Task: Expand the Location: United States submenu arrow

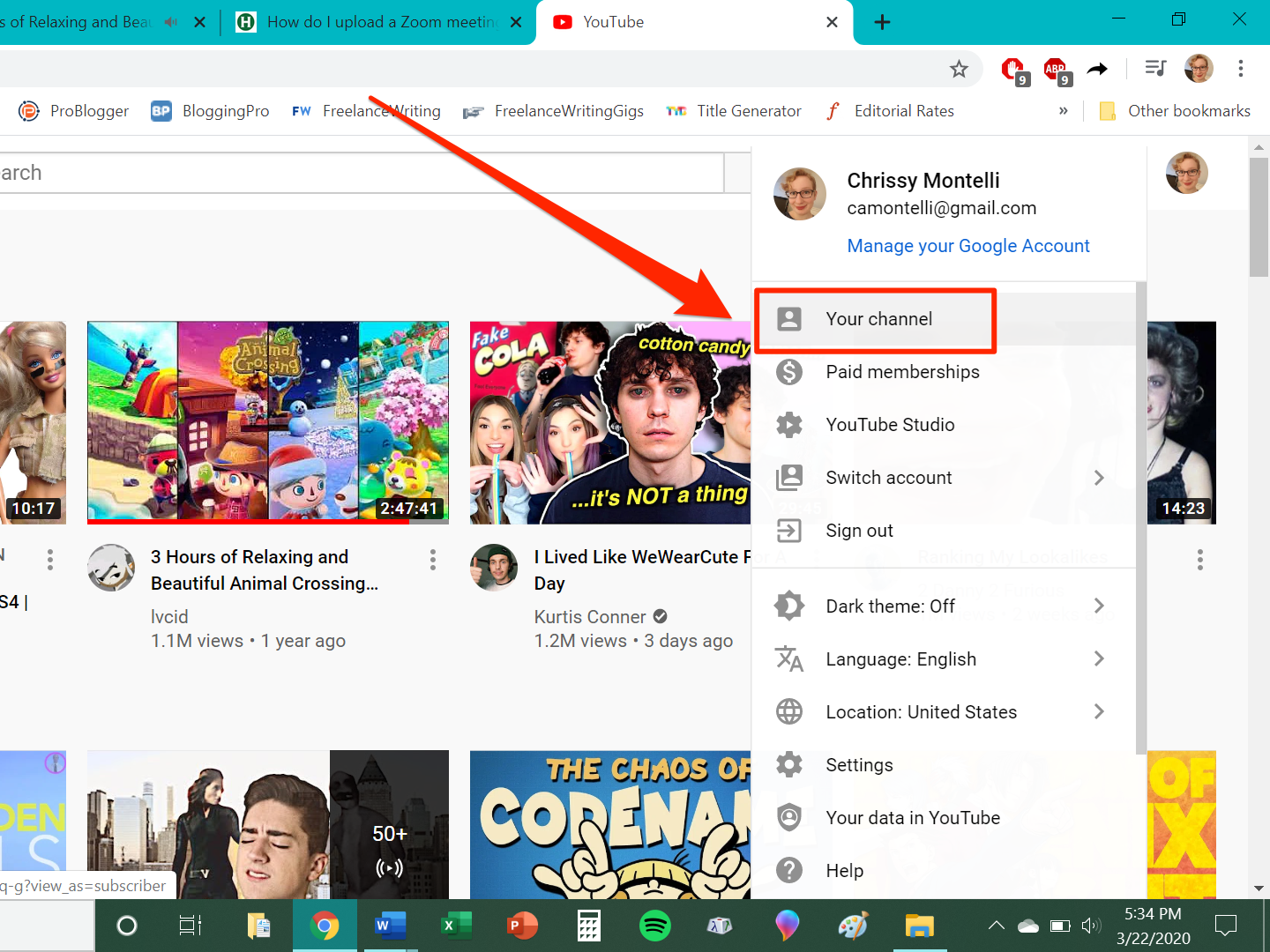Action: 1099,711
